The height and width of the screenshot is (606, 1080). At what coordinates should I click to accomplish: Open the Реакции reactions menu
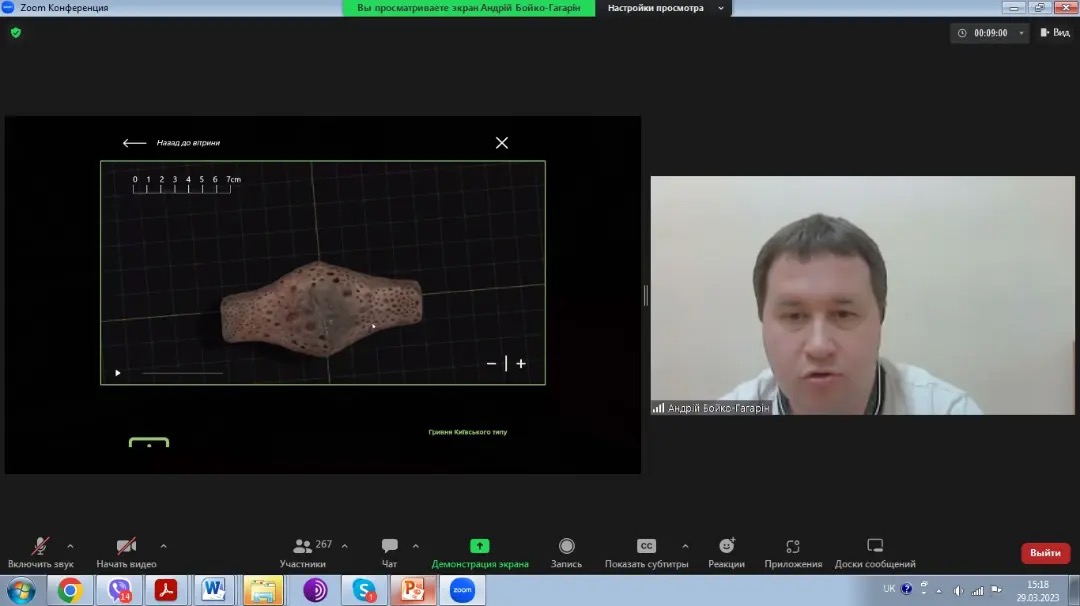click(726, 547)
